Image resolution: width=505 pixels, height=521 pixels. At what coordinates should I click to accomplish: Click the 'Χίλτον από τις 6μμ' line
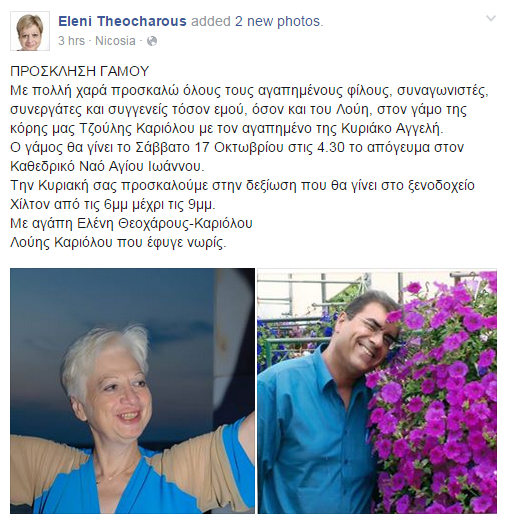point(113,204)
